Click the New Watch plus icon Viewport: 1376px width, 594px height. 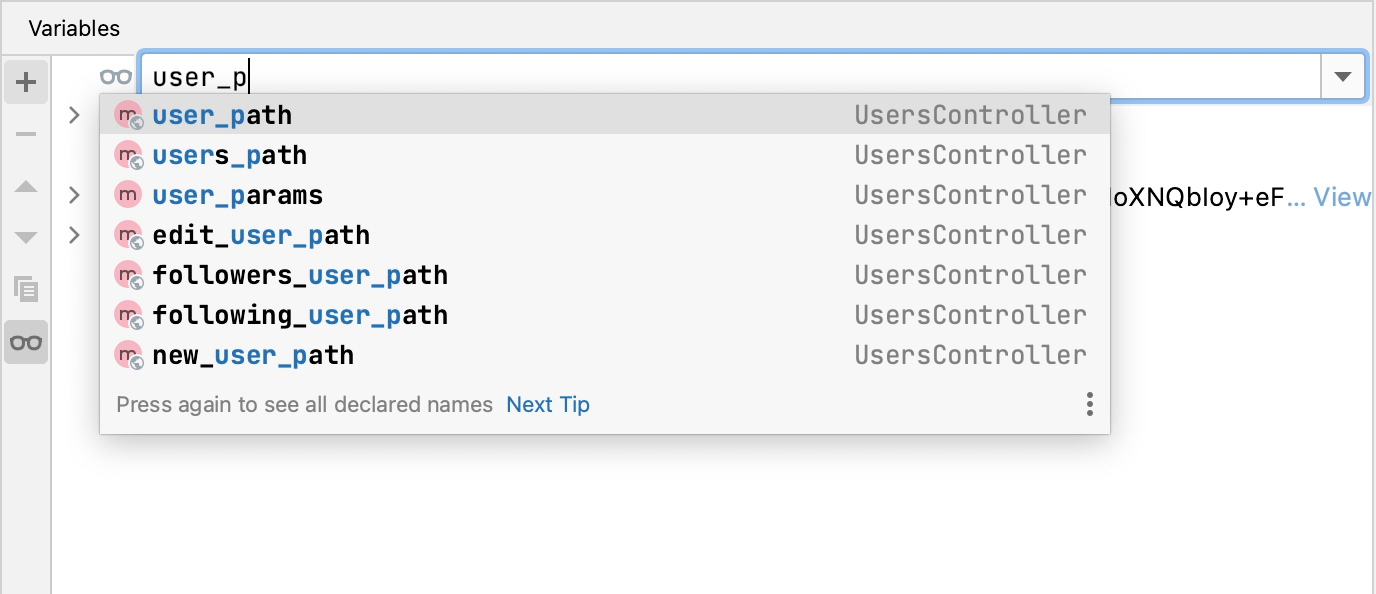pos(26,82)
